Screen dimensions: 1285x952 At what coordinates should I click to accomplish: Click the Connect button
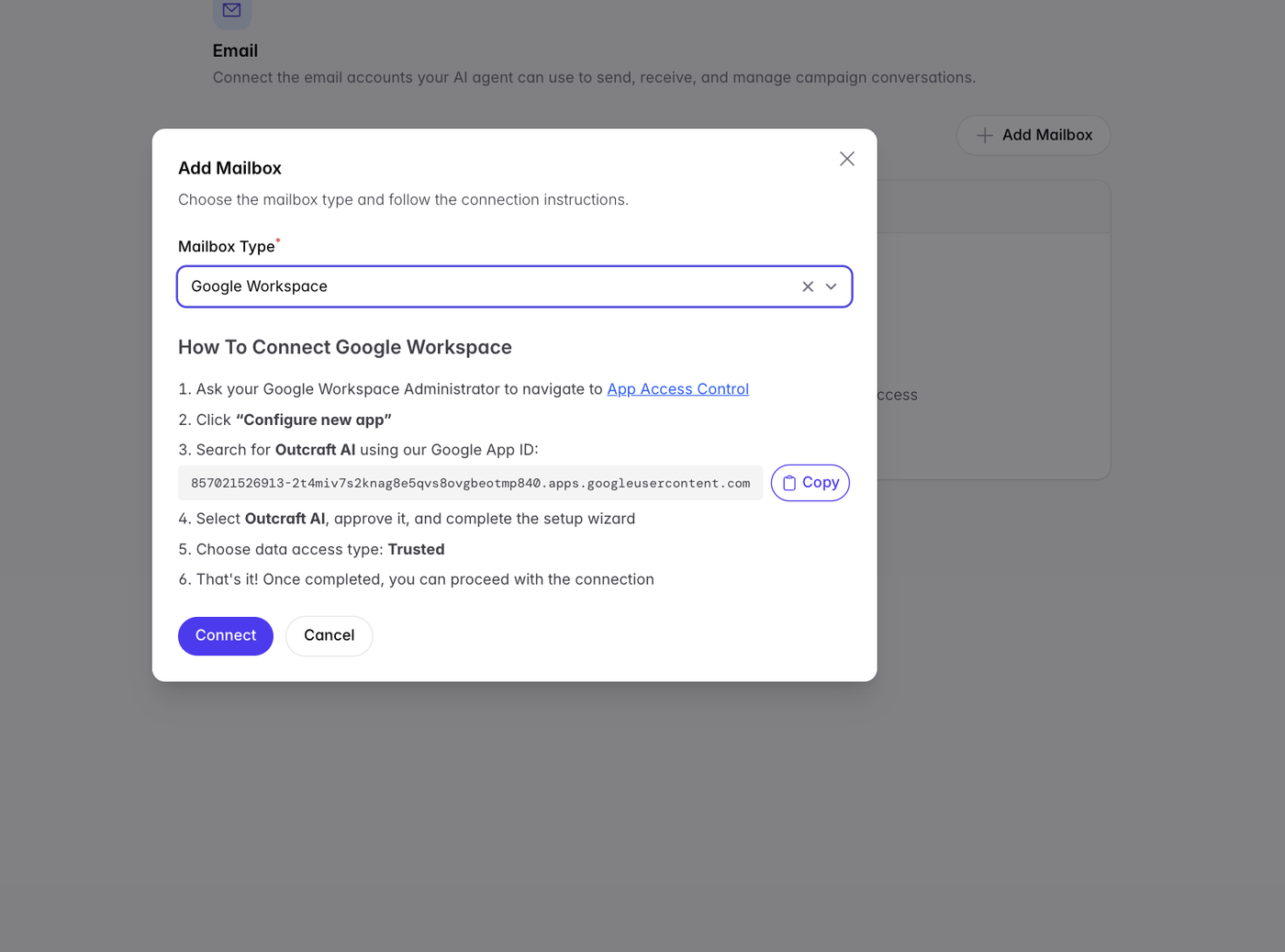[x=226, y=636]
